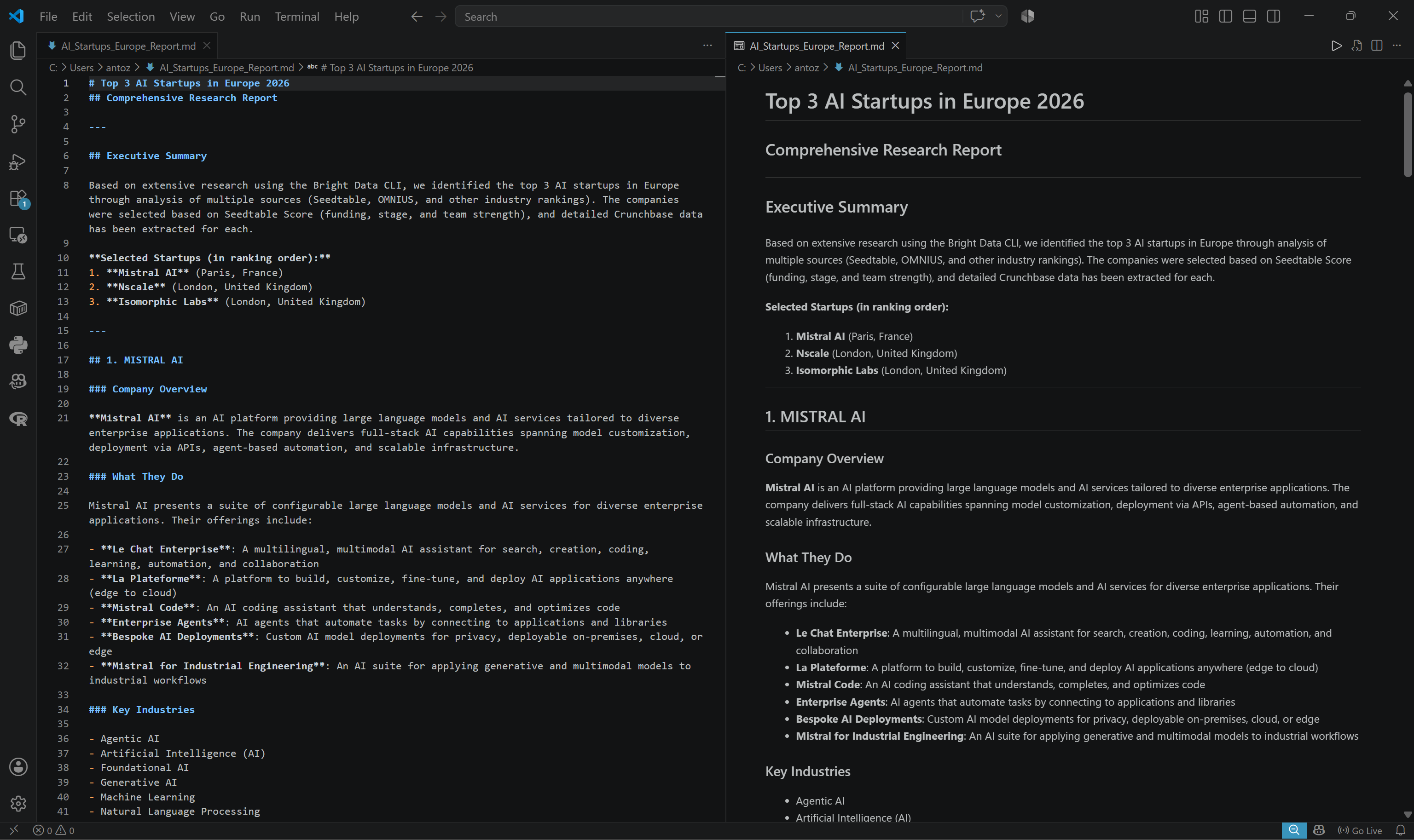Screen dimensions: 1414x840
Task: Show errors and warnings in status bar
Action: tap(54, 830)
